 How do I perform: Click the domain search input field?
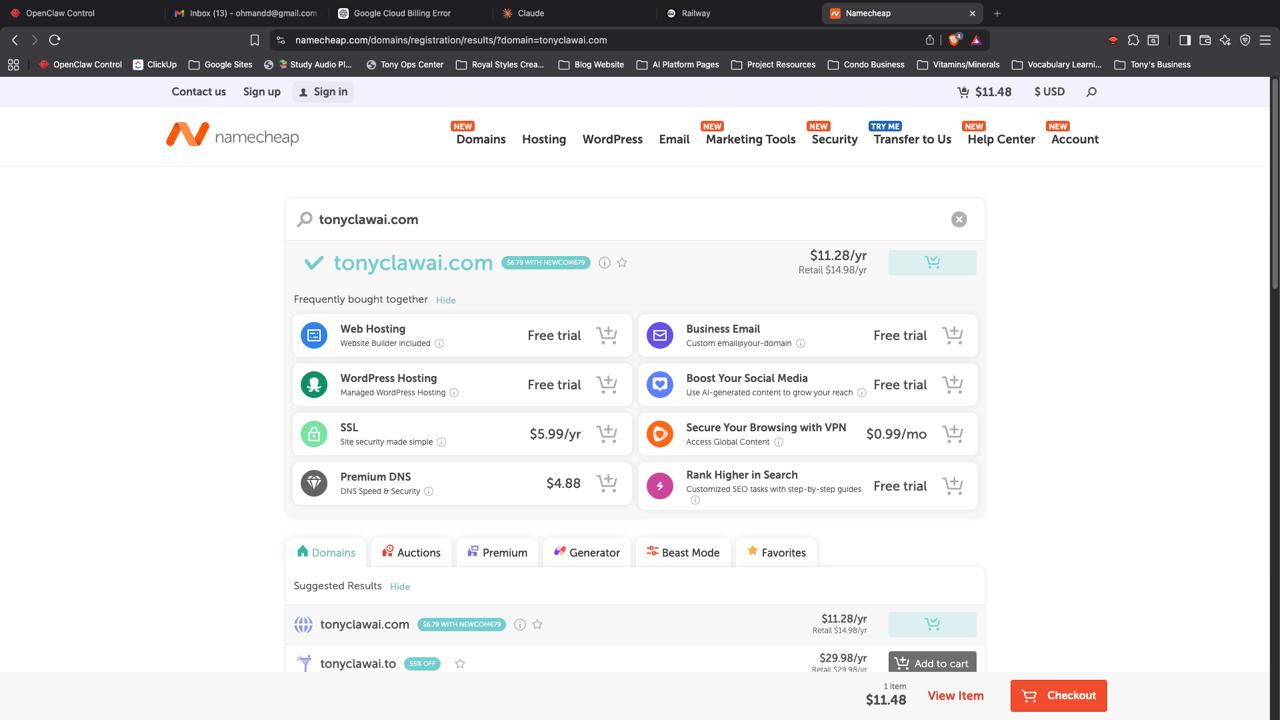coord(620,219)
